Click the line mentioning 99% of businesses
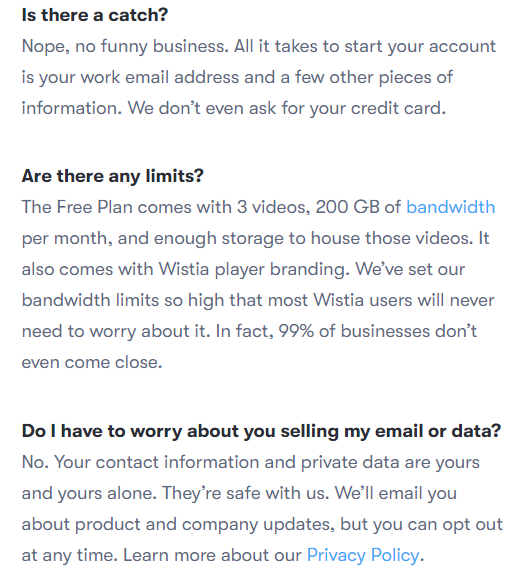The image size is (525, 579). [x=250, y=331]
